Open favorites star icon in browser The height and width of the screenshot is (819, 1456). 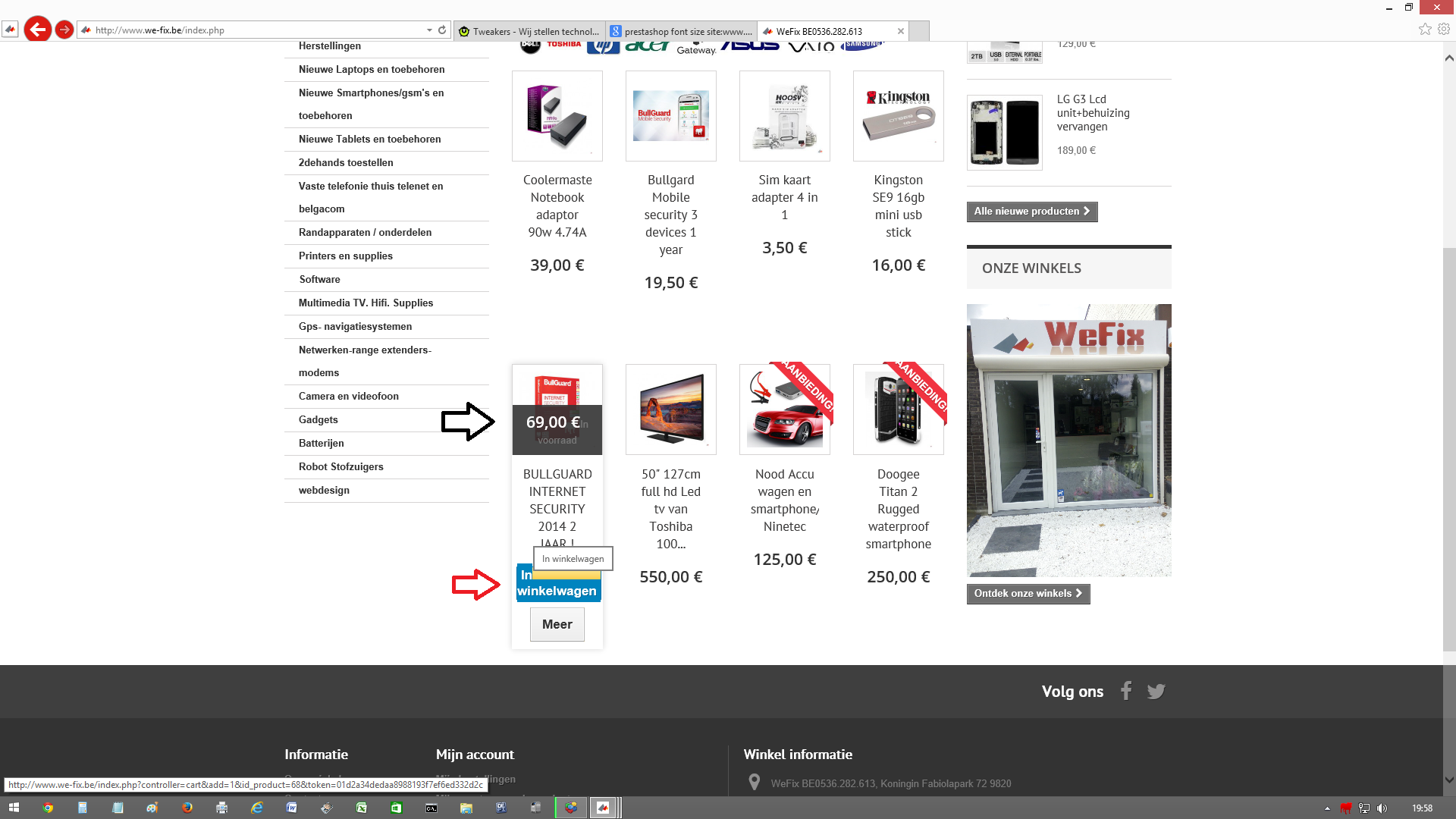pyautogui.click(x=1425, y=29)
